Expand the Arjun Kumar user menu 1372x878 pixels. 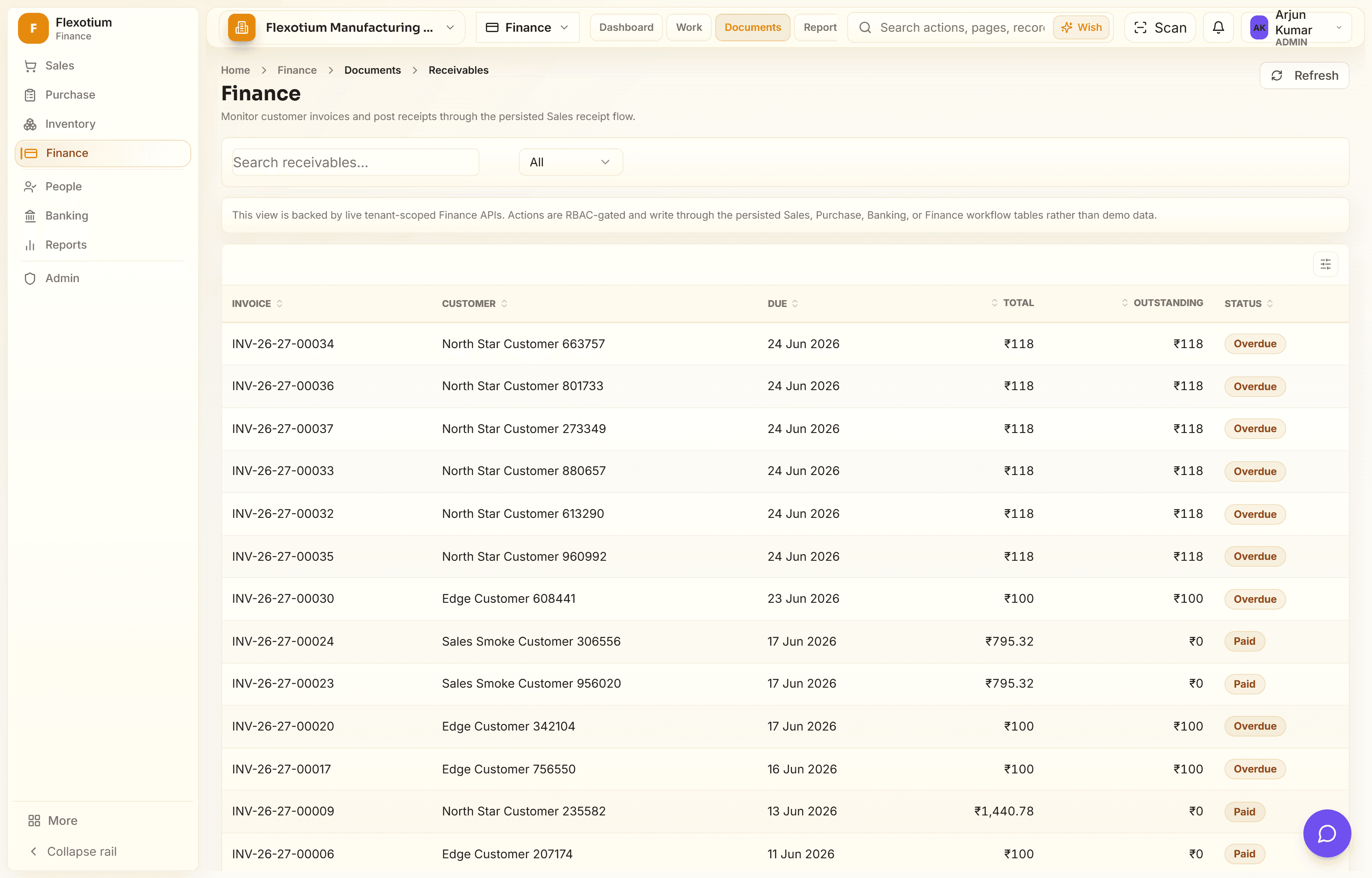pos(1339,27)
